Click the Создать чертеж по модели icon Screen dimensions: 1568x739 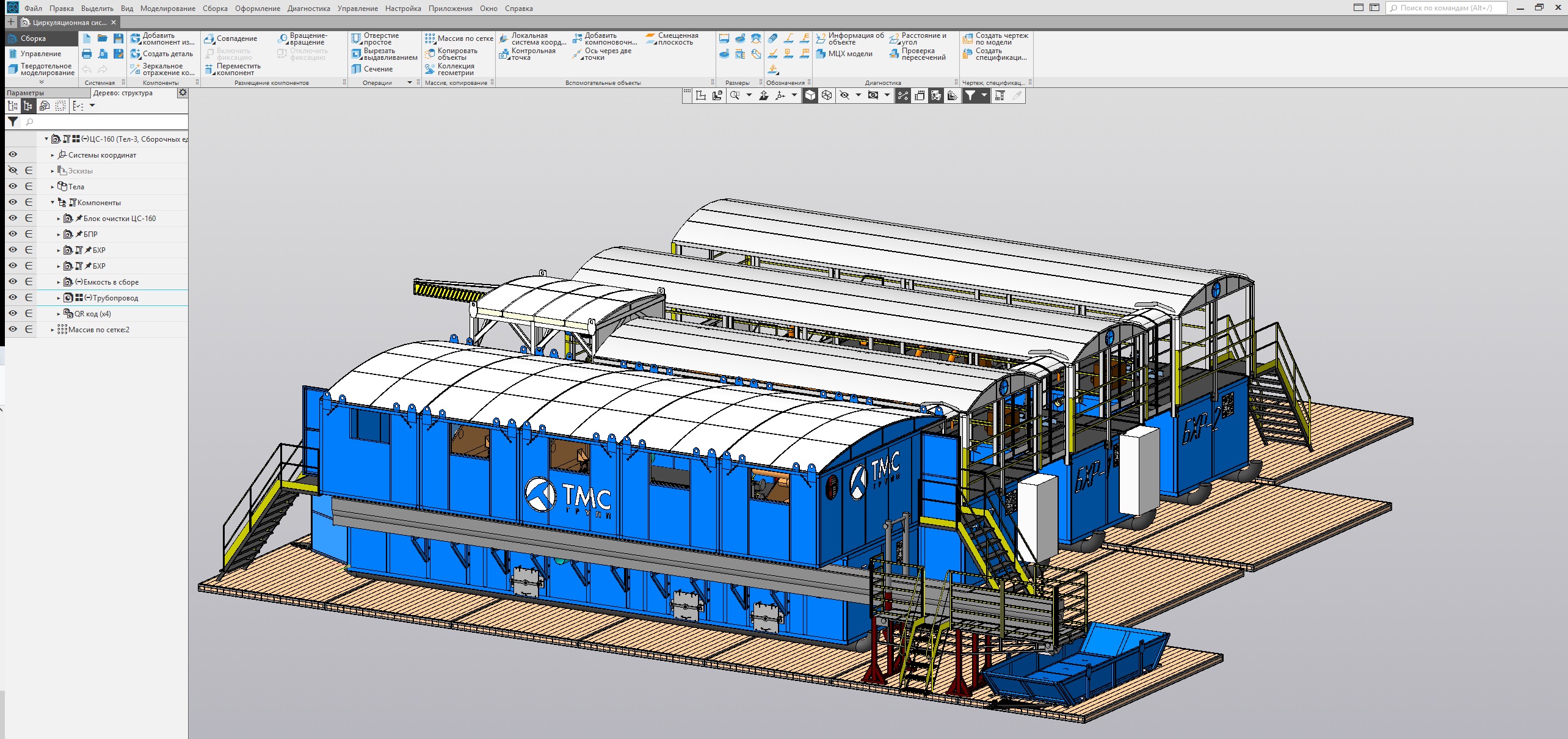[968, 38]
